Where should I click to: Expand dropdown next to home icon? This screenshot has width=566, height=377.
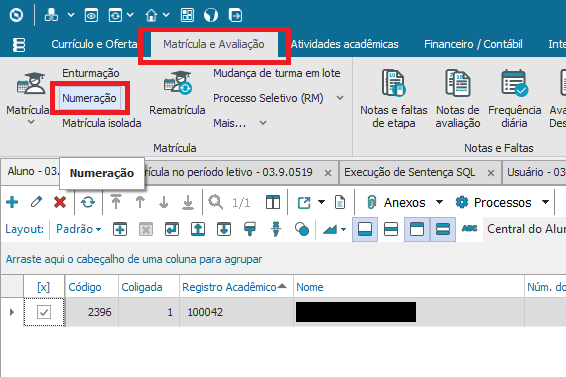point(166,15)
